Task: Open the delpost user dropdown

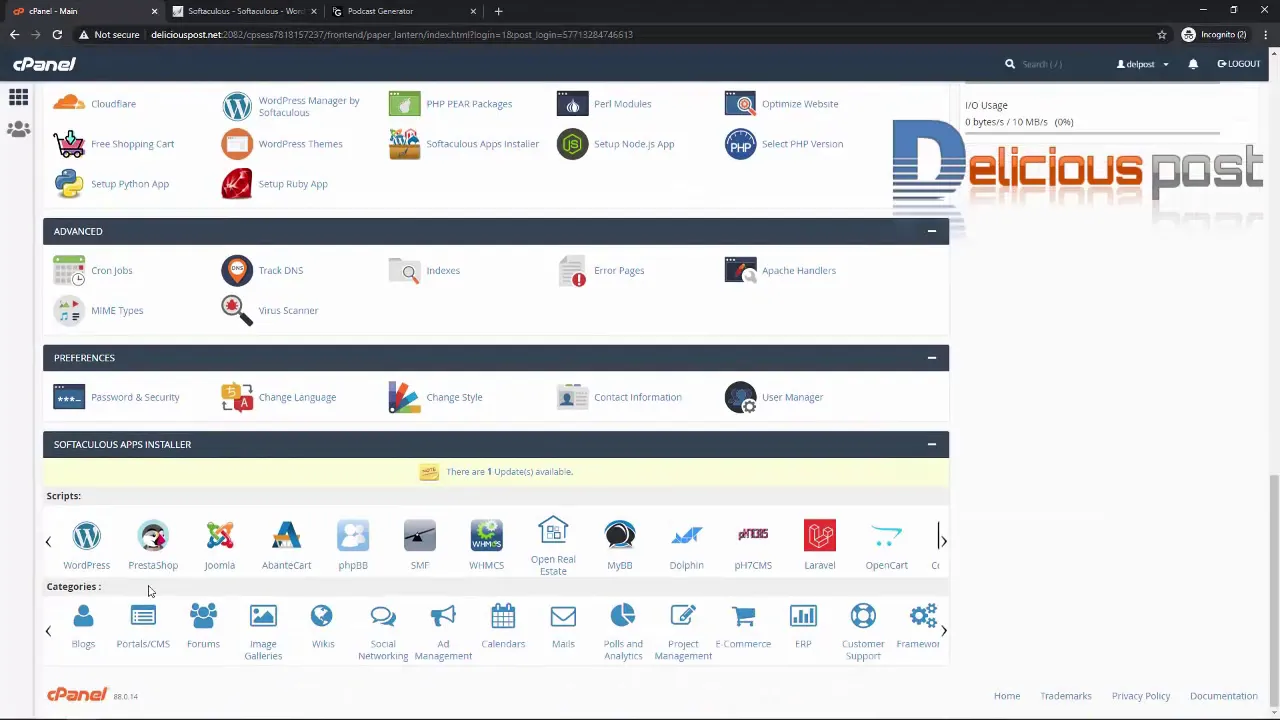Action: click(x=1143, y=64)
